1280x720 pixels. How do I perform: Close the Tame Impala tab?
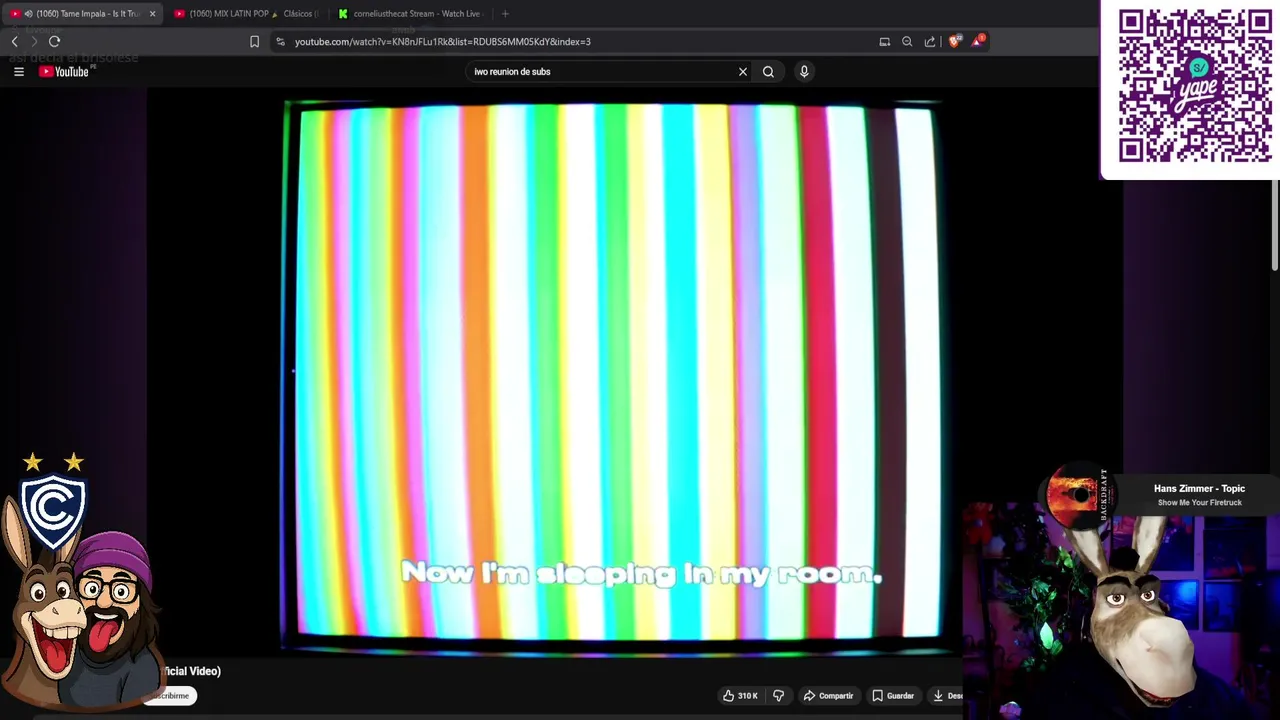152,14
